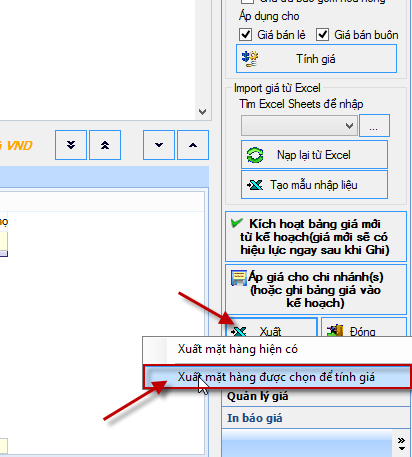The height and width of the screenshot is (457, 412).
Task: Click the green reload icon on Nạp lại từ Excel
Action: coord(255,155)
